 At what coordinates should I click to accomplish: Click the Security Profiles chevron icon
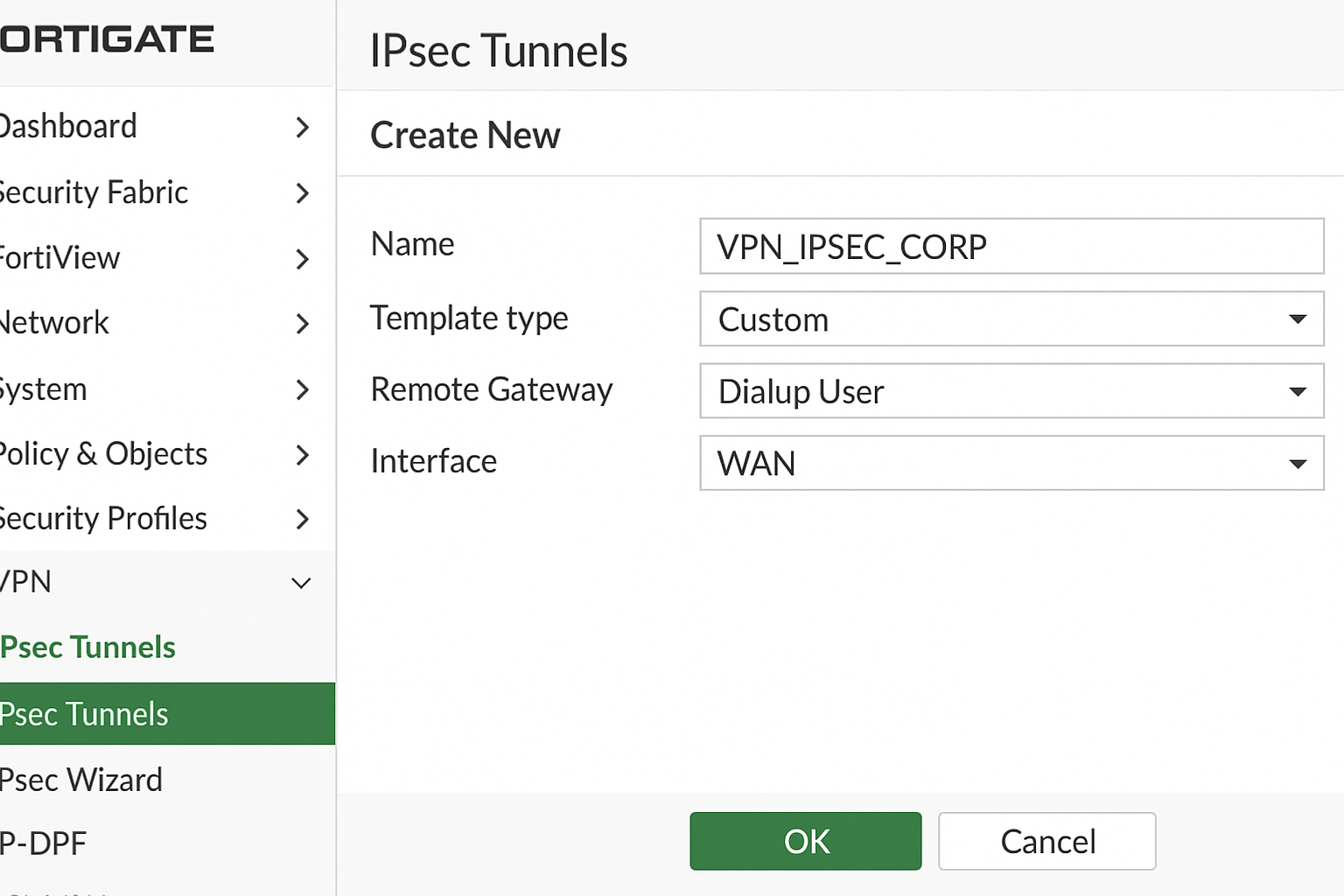pos(302,520)
